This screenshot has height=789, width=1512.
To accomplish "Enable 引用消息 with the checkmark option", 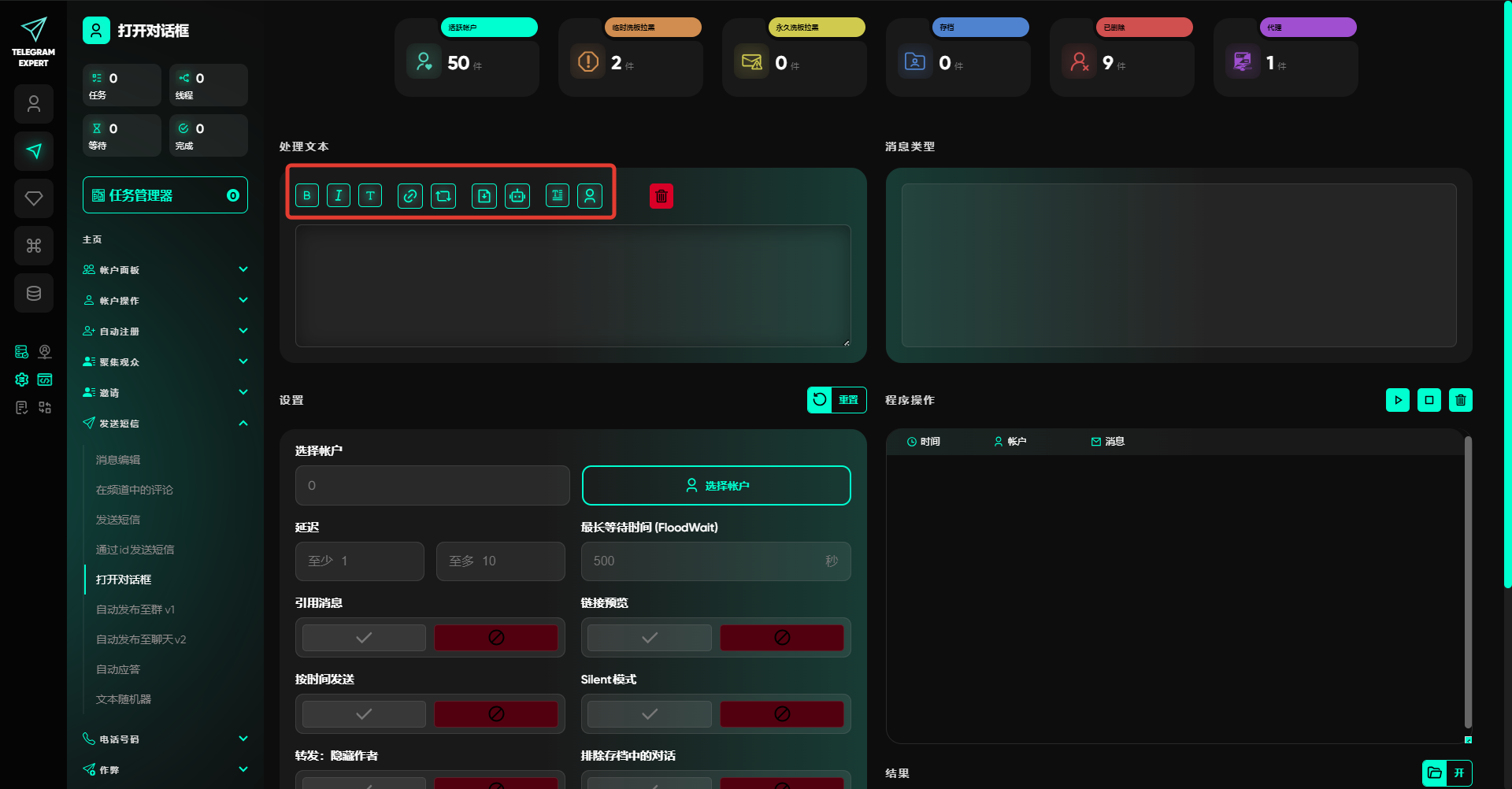I will point(364,638).
